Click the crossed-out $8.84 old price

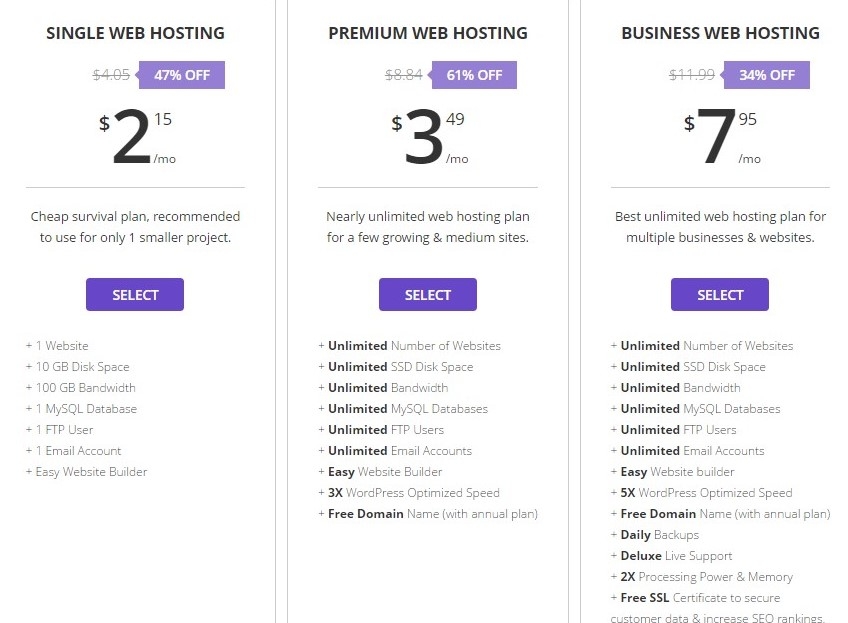(x=403, y=75)
